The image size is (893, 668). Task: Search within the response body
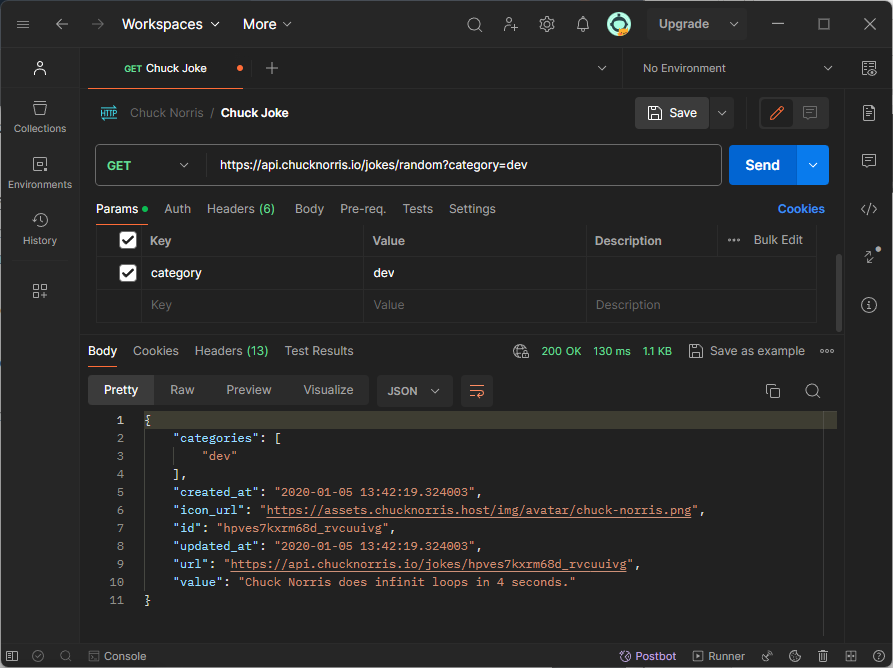pyautogui.click(x=813, y=391)
